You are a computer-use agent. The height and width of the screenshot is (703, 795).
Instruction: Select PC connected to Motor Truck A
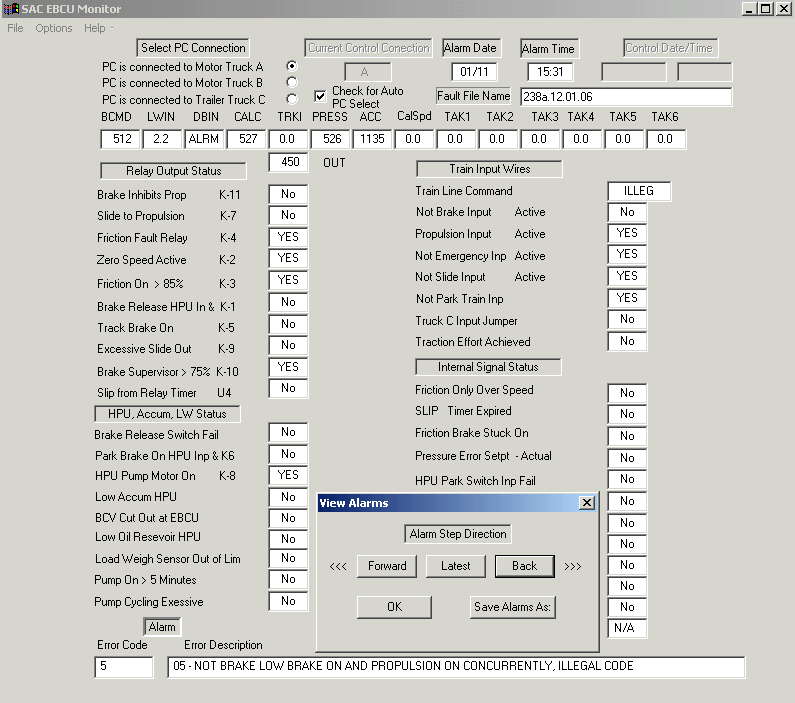[292, 66]
